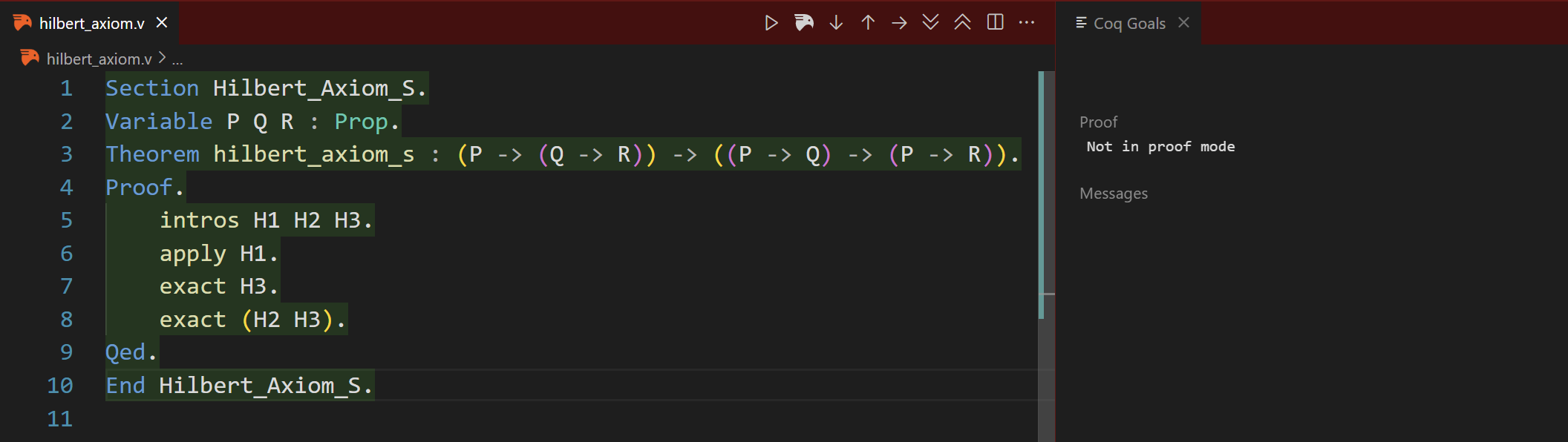1568x442 pixels.
Task: Reset to start with double up chevron
Action: pyautogui.click(x=962, y=23)
